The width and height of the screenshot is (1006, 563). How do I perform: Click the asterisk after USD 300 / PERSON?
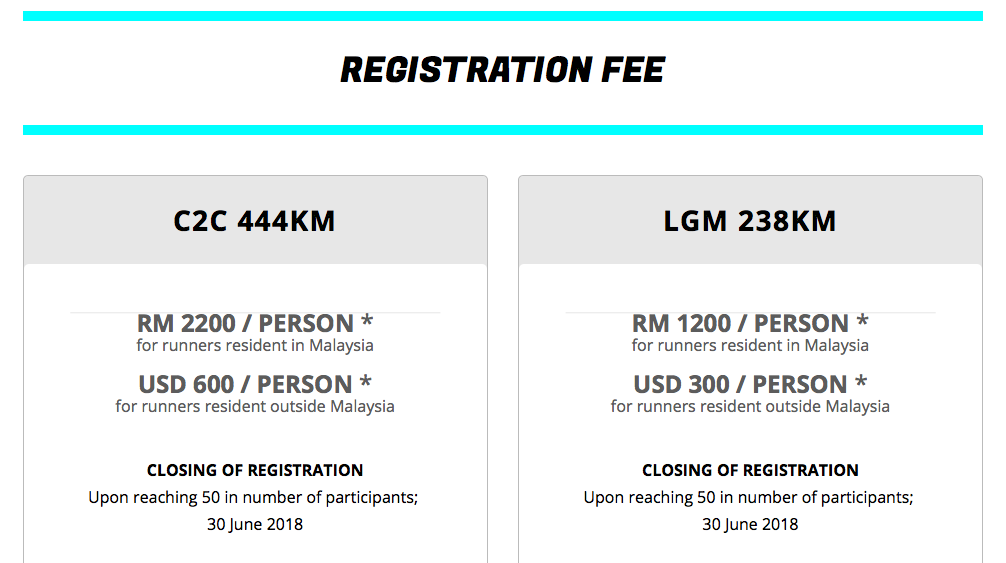coord(861,381)
